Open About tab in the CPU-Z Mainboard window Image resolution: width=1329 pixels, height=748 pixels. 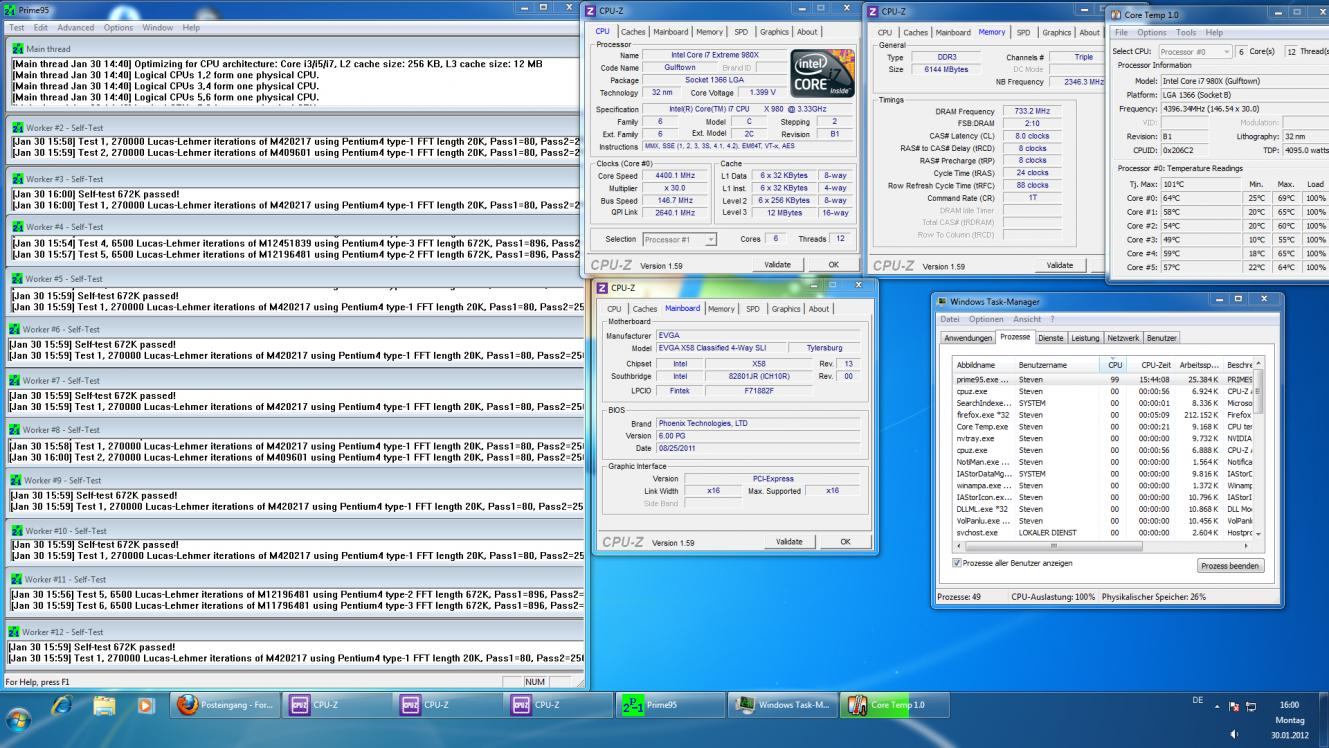pos(819,309)
